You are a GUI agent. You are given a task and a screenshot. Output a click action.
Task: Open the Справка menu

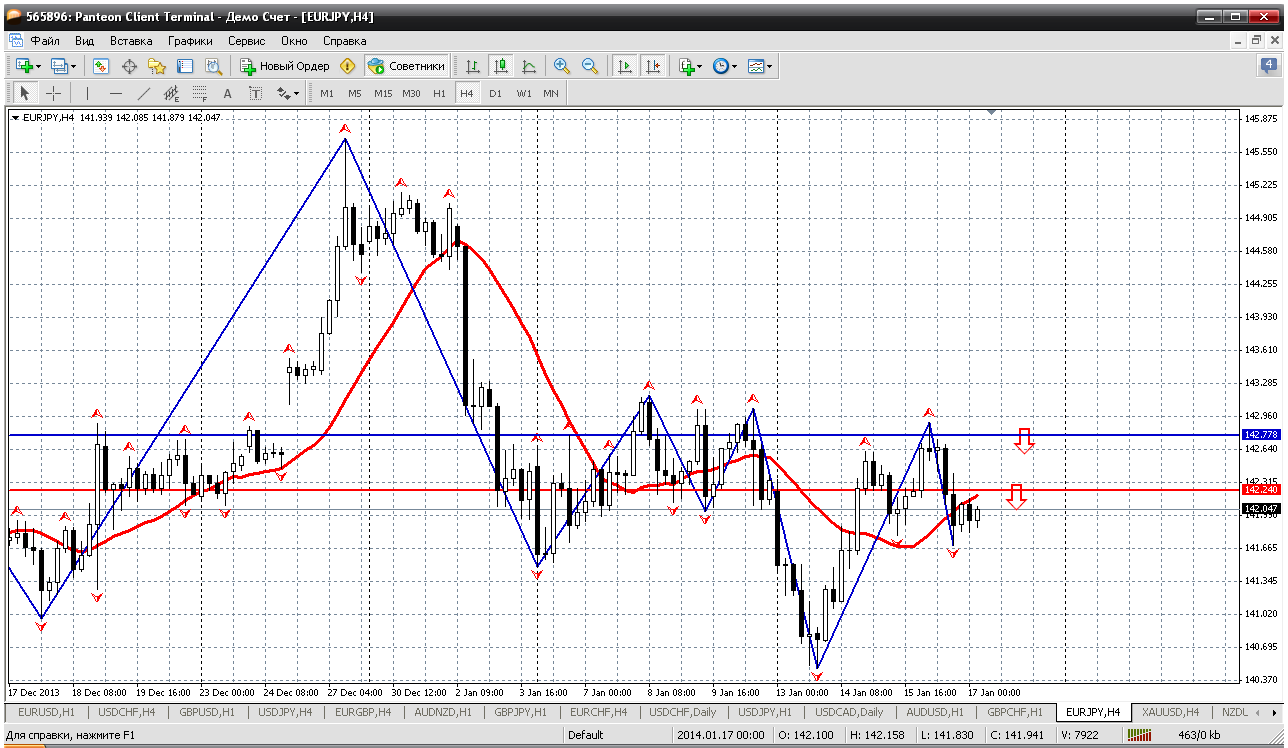click(x=345, y=41)
